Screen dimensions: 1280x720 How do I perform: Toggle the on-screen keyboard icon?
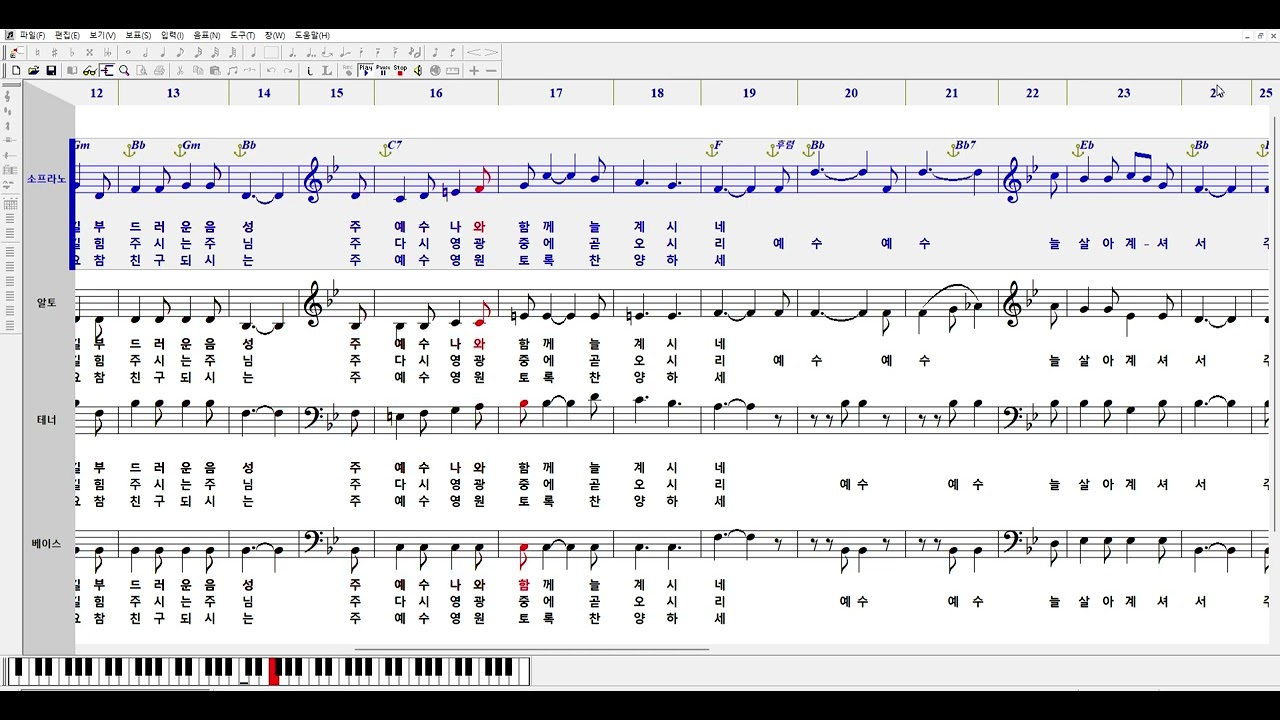click(452, 71)
